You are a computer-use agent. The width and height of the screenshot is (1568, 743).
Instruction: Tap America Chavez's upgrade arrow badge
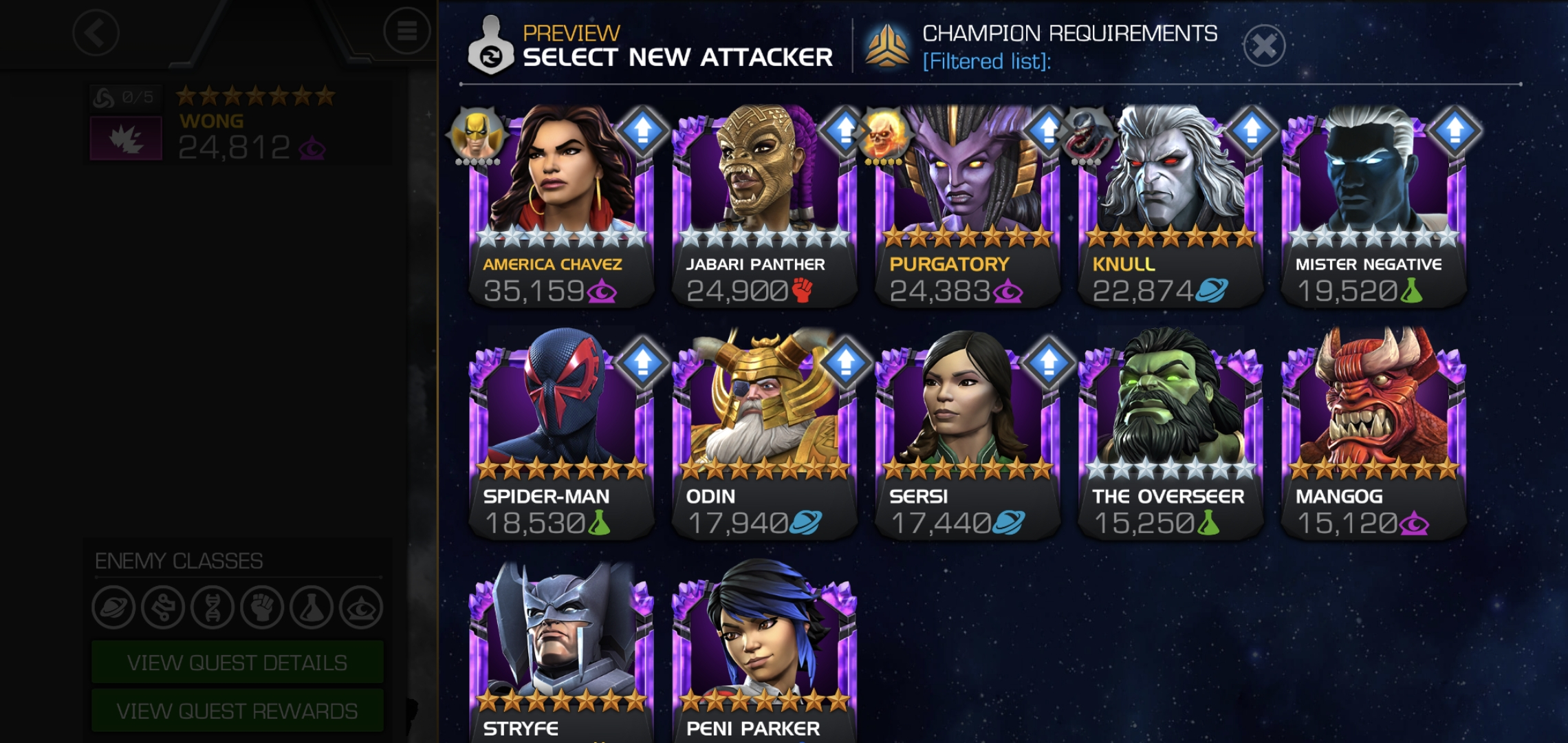pyautogui.click(x=642, y=130)
